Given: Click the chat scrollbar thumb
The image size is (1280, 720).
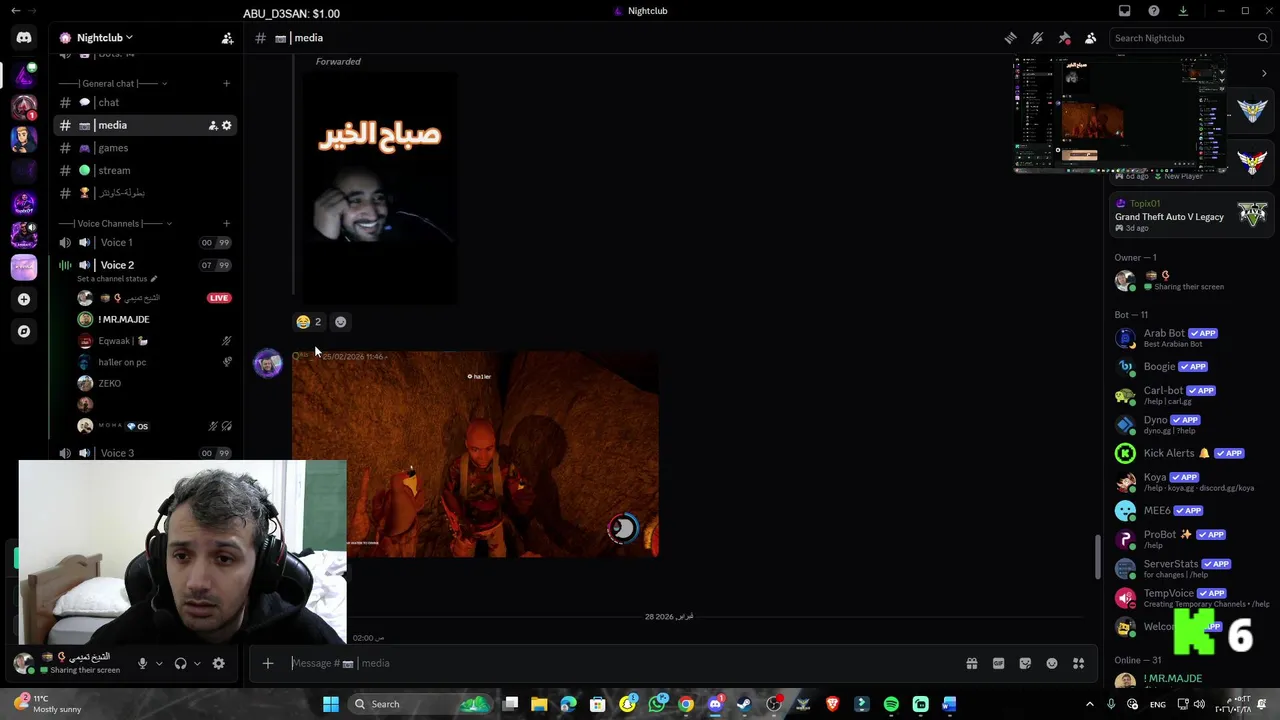Looking at the screenshot, I should point(1098,558).
